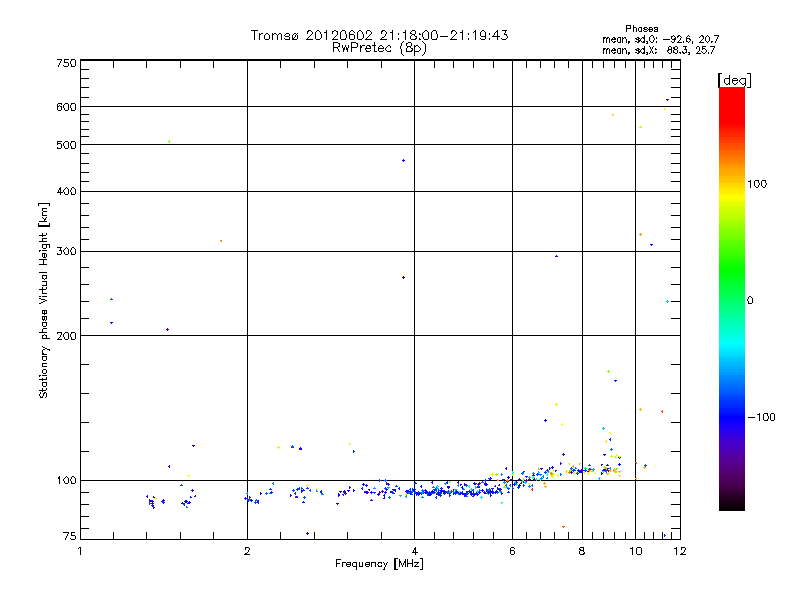
Task: Click the 'Stationary phase Virtual Height [km]' axis label
Action: click(x=44, y=301)
